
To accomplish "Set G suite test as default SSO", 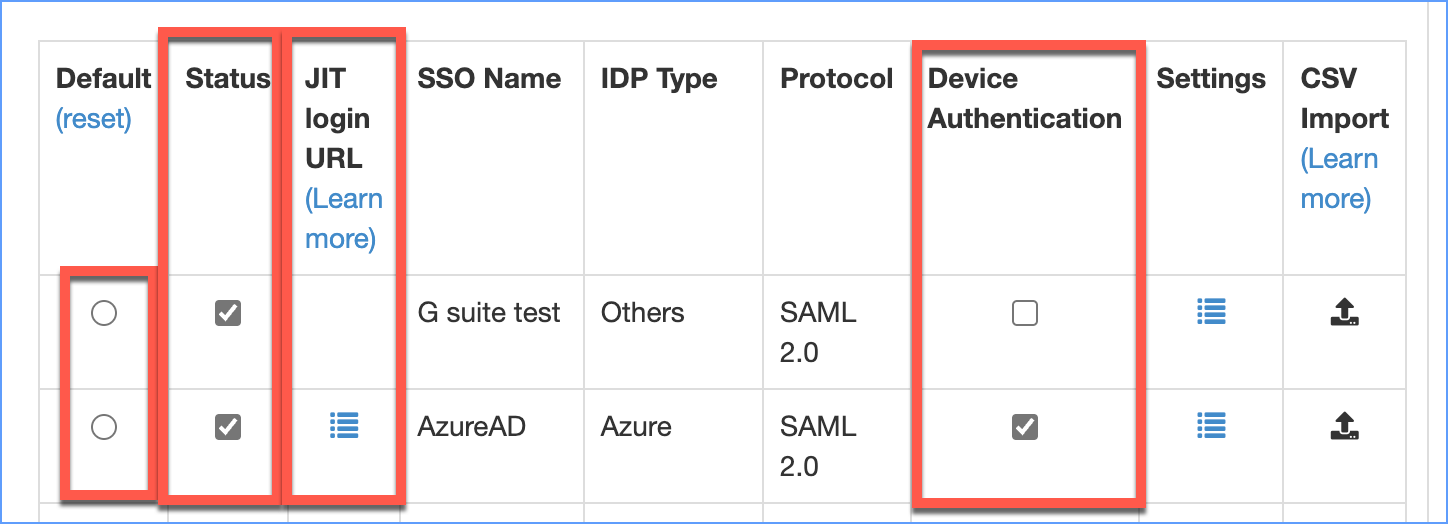I will click(x=104, y=314).
